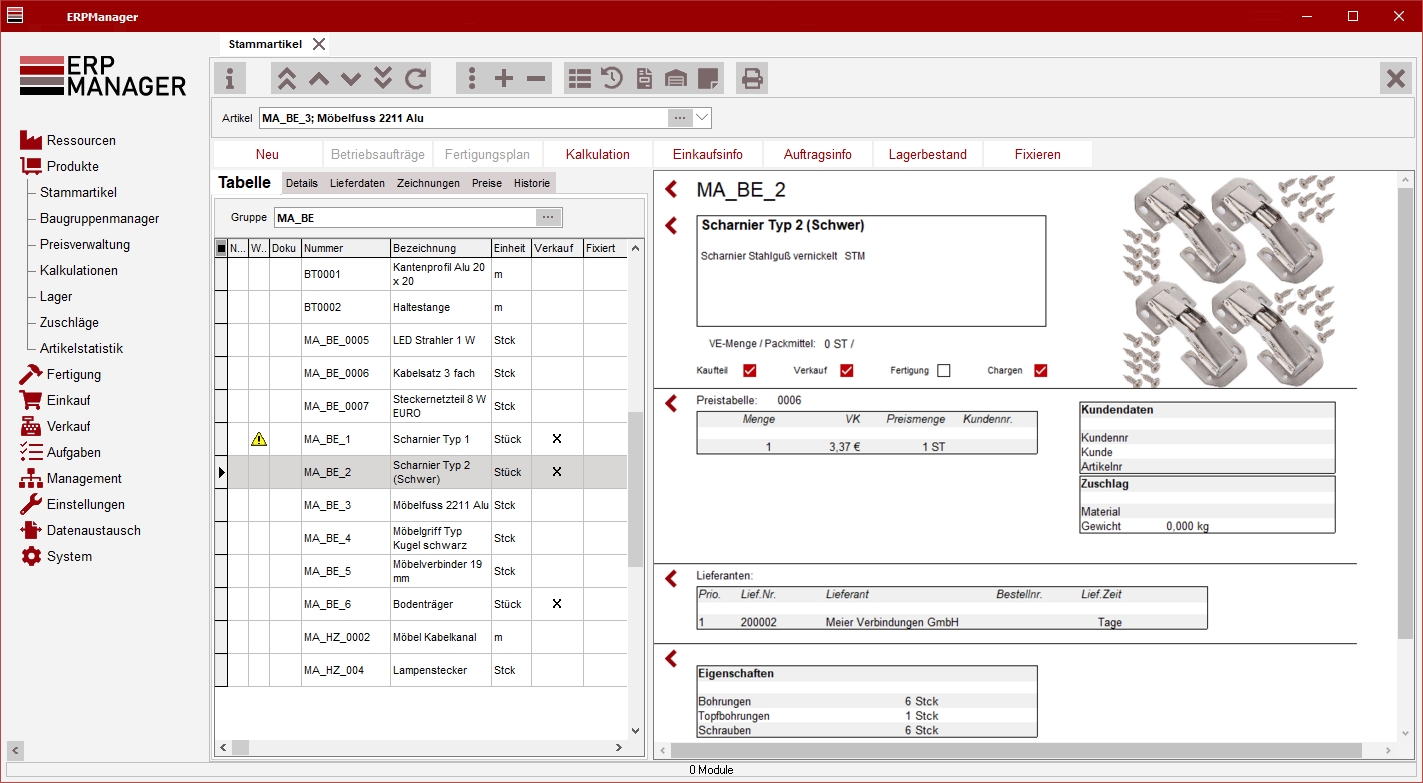Screen dimensions: 1423x783
Task: Click the refresh arrow icon
Action: tap(415, 78)
